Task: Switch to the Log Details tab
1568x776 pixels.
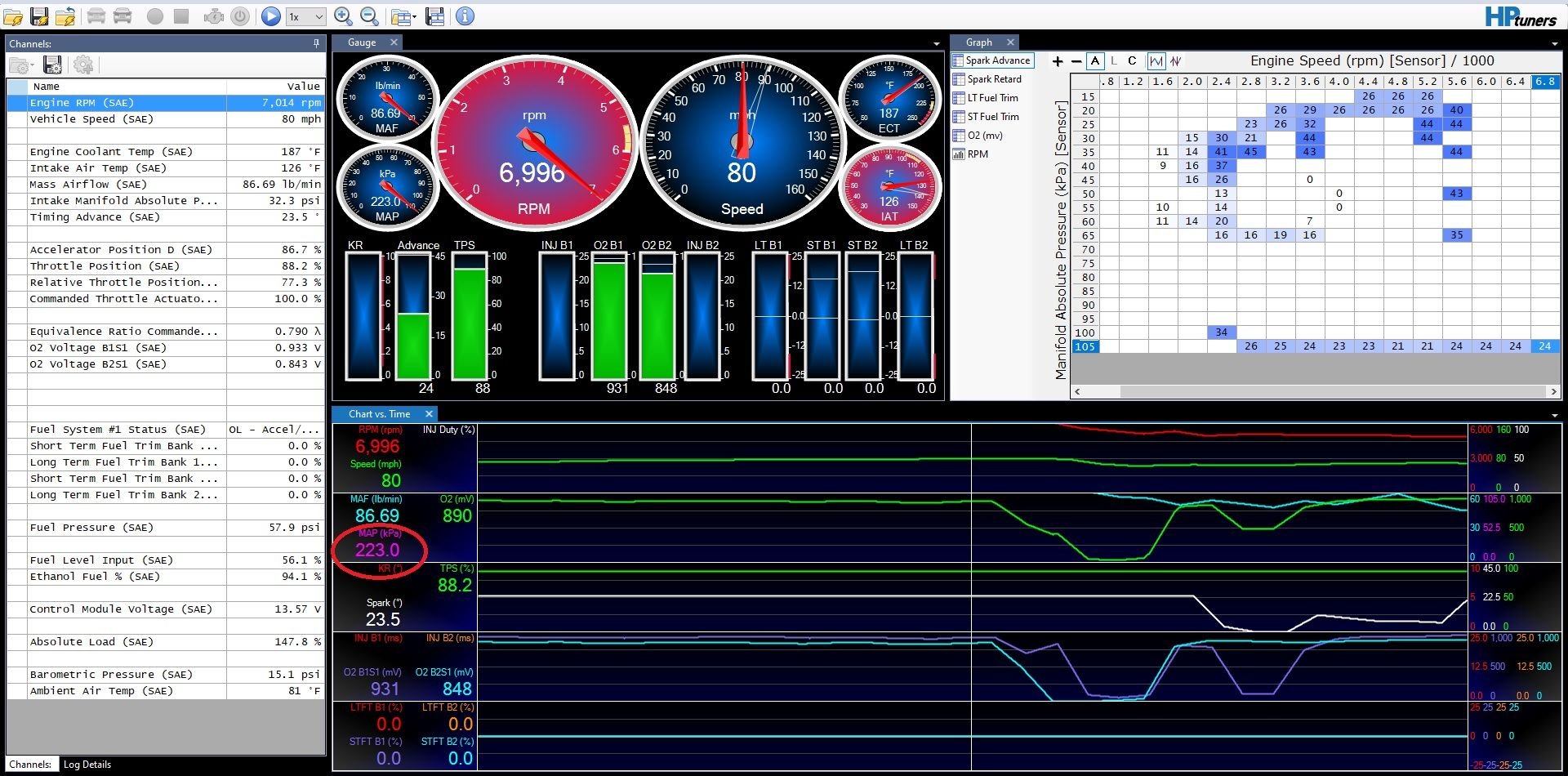Action: pos(87,765)
